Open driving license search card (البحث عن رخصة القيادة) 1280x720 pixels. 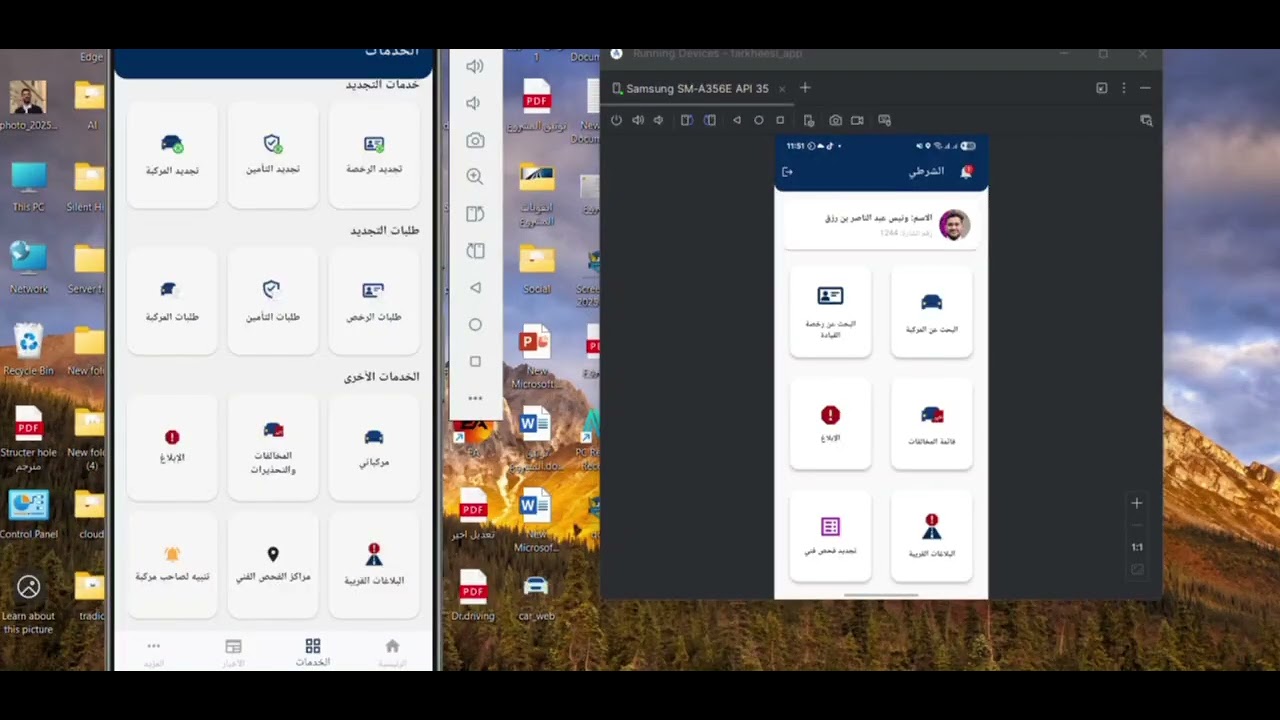[x=830, y=311]
